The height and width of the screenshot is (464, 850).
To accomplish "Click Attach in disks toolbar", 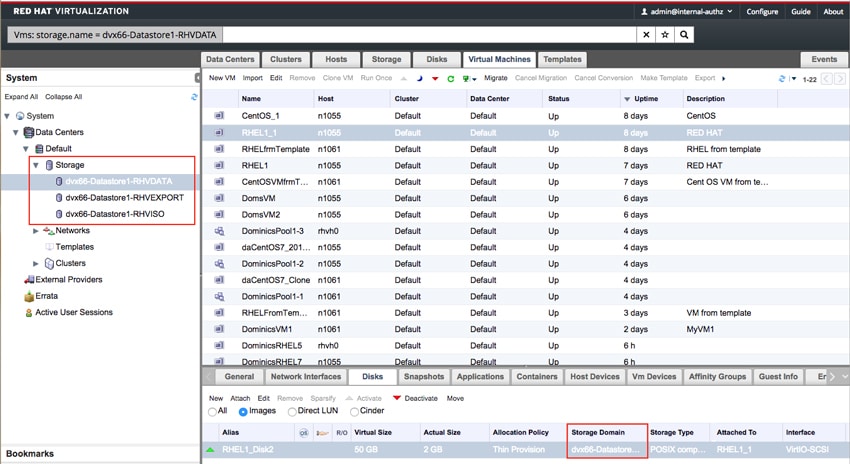I will point(240,398).
